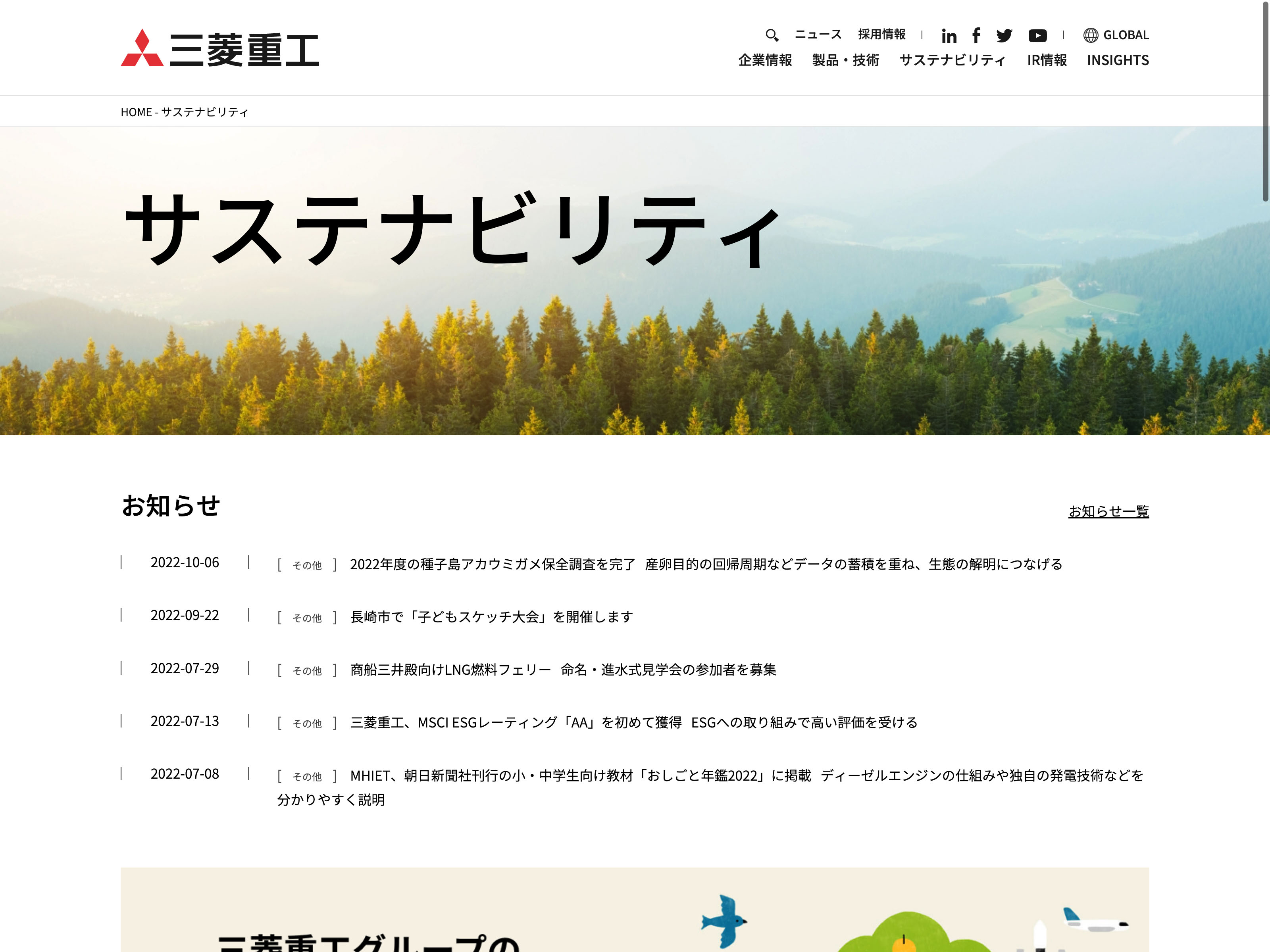Open the 長崎市 子どもスケッチ大会 news item
The width and height of the screenshot is (1270, 952).
coord(491,617)
